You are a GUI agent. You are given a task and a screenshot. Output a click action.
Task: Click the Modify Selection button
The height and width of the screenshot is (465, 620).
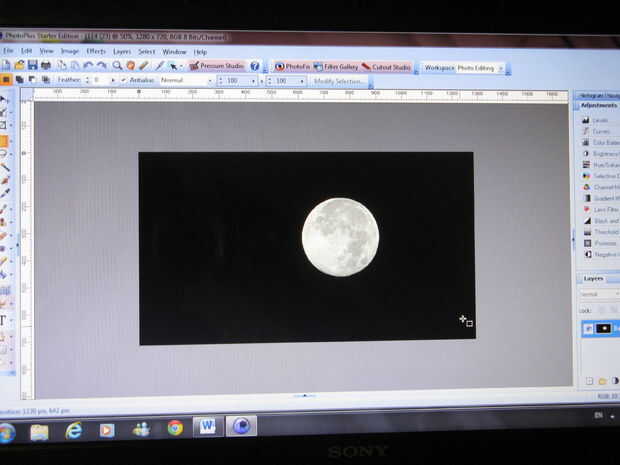pos(338,81)
